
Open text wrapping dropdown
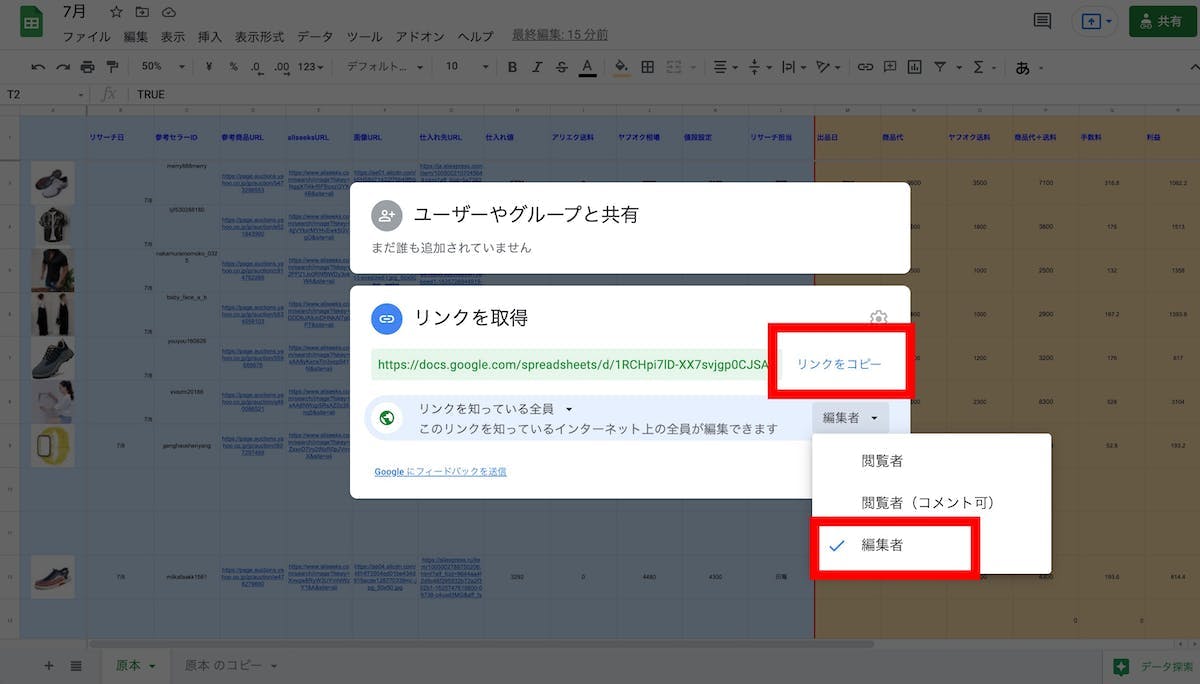point(793,67)
